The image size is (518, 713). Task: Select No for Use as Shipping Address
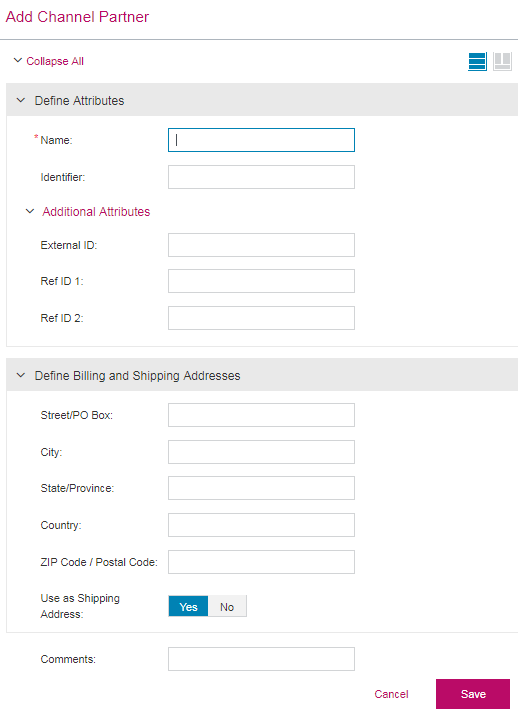point(227,607)
